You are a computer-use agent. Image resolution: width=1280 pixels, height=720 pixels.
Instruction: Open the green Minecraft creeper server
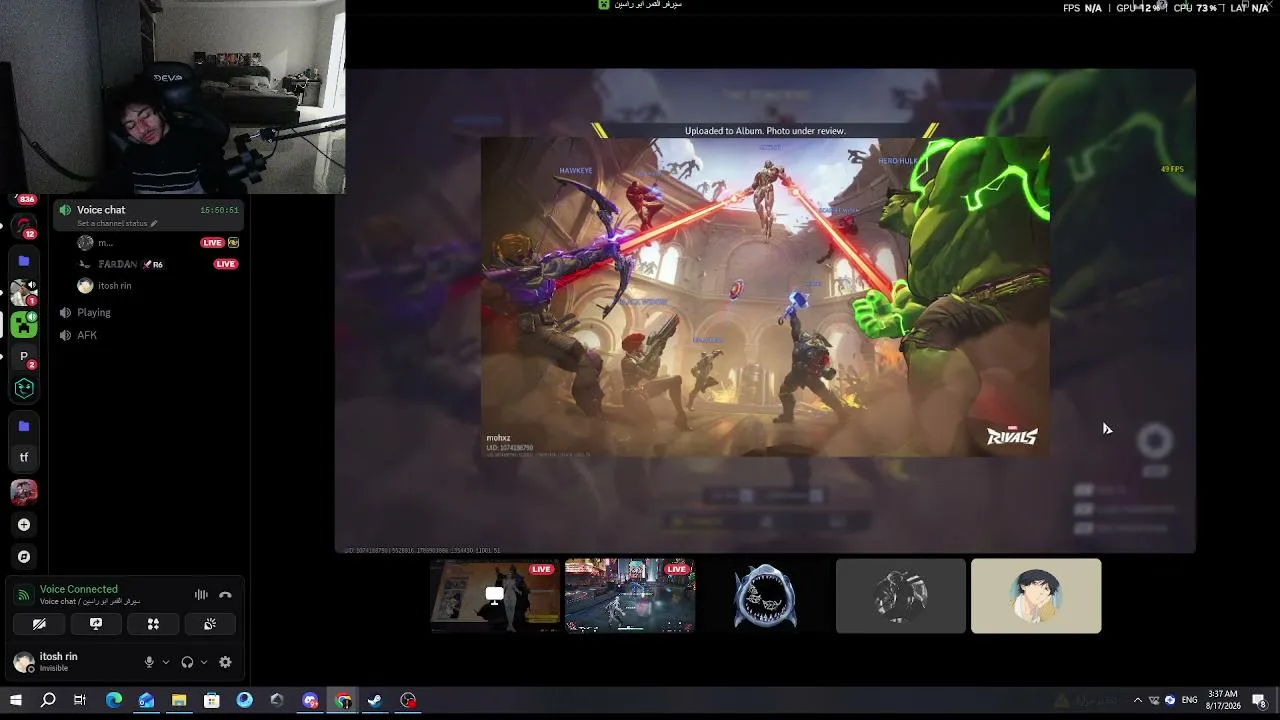point(24,324)
